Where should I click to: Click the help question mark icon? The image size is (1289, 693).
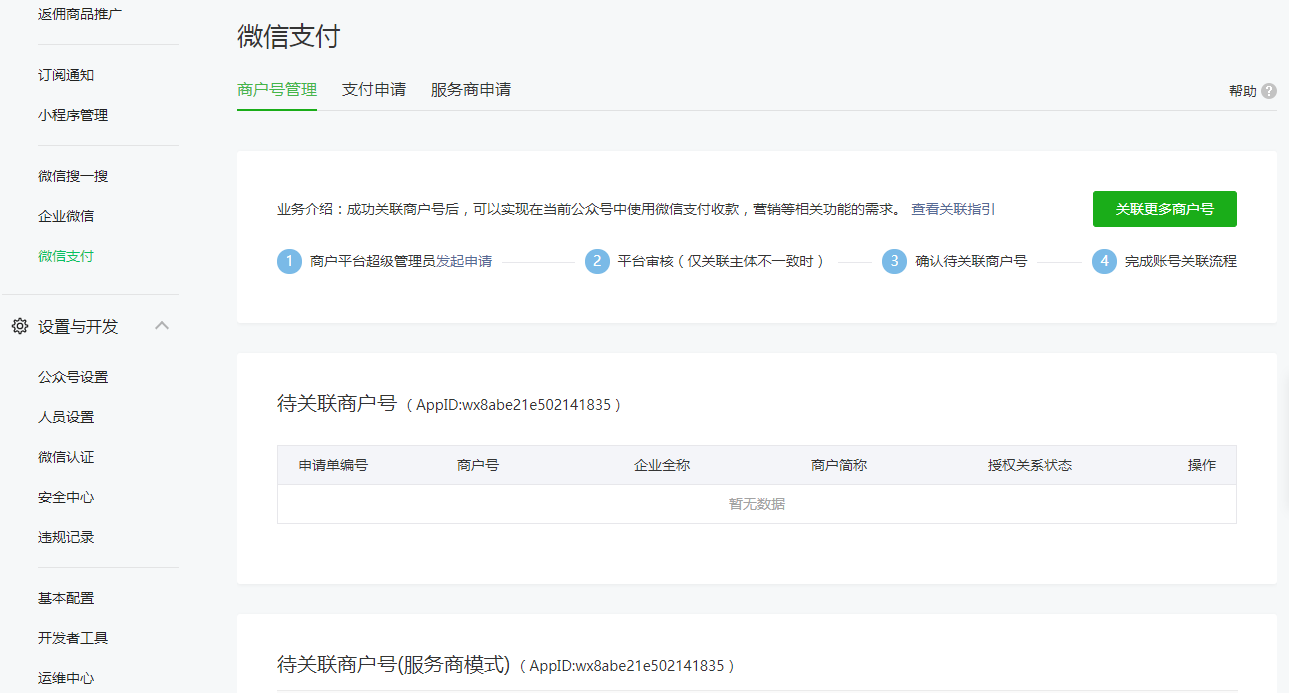[x=1269, y=91]
